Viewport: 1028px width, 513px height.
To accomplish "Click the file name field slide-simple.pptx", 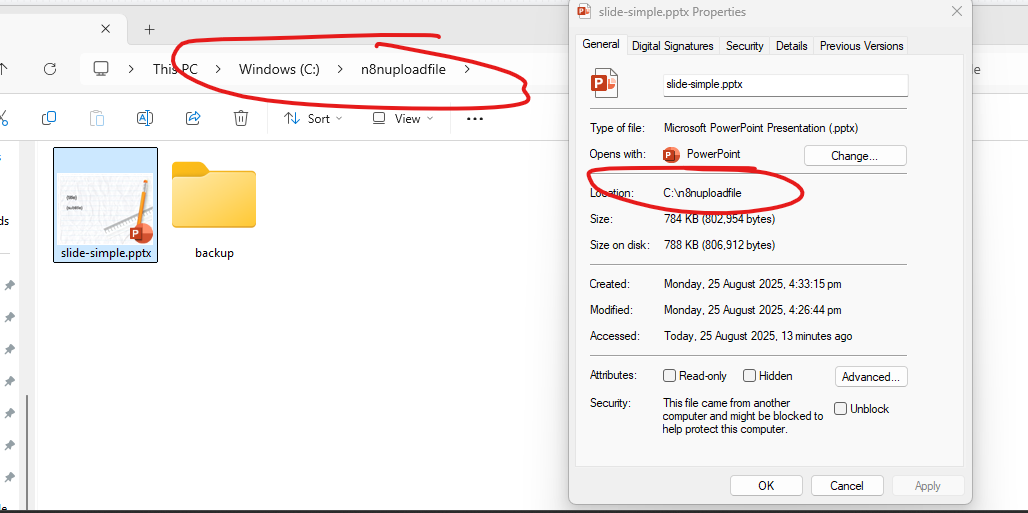I will pyautogui.click(x=785, y=85).
